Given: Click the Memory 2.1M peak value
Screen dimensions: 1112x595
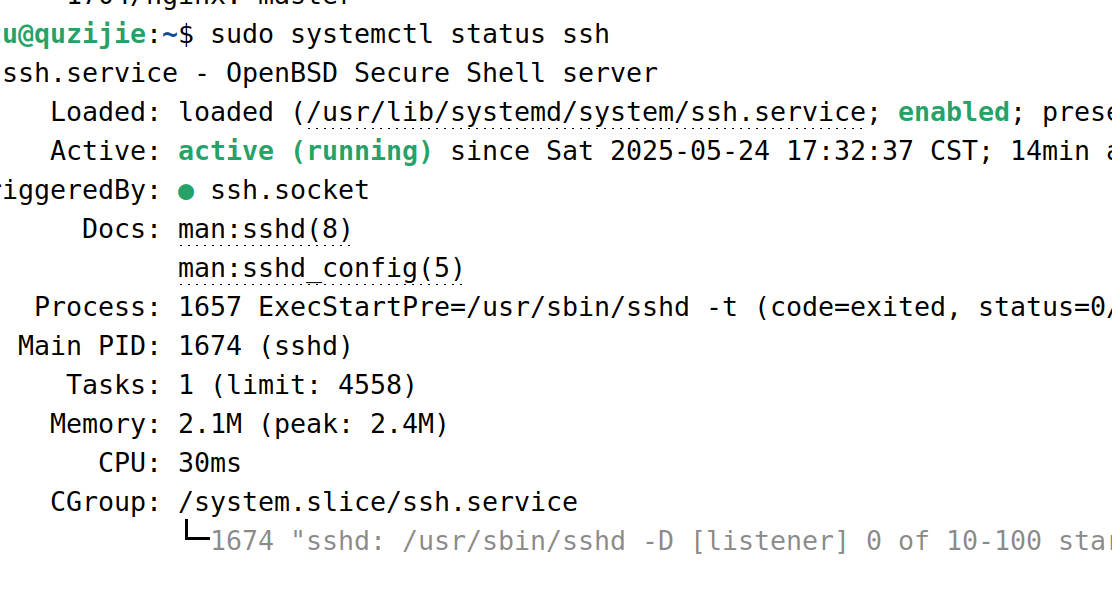Looking at the screenshot, I should (x=313, y=424).
